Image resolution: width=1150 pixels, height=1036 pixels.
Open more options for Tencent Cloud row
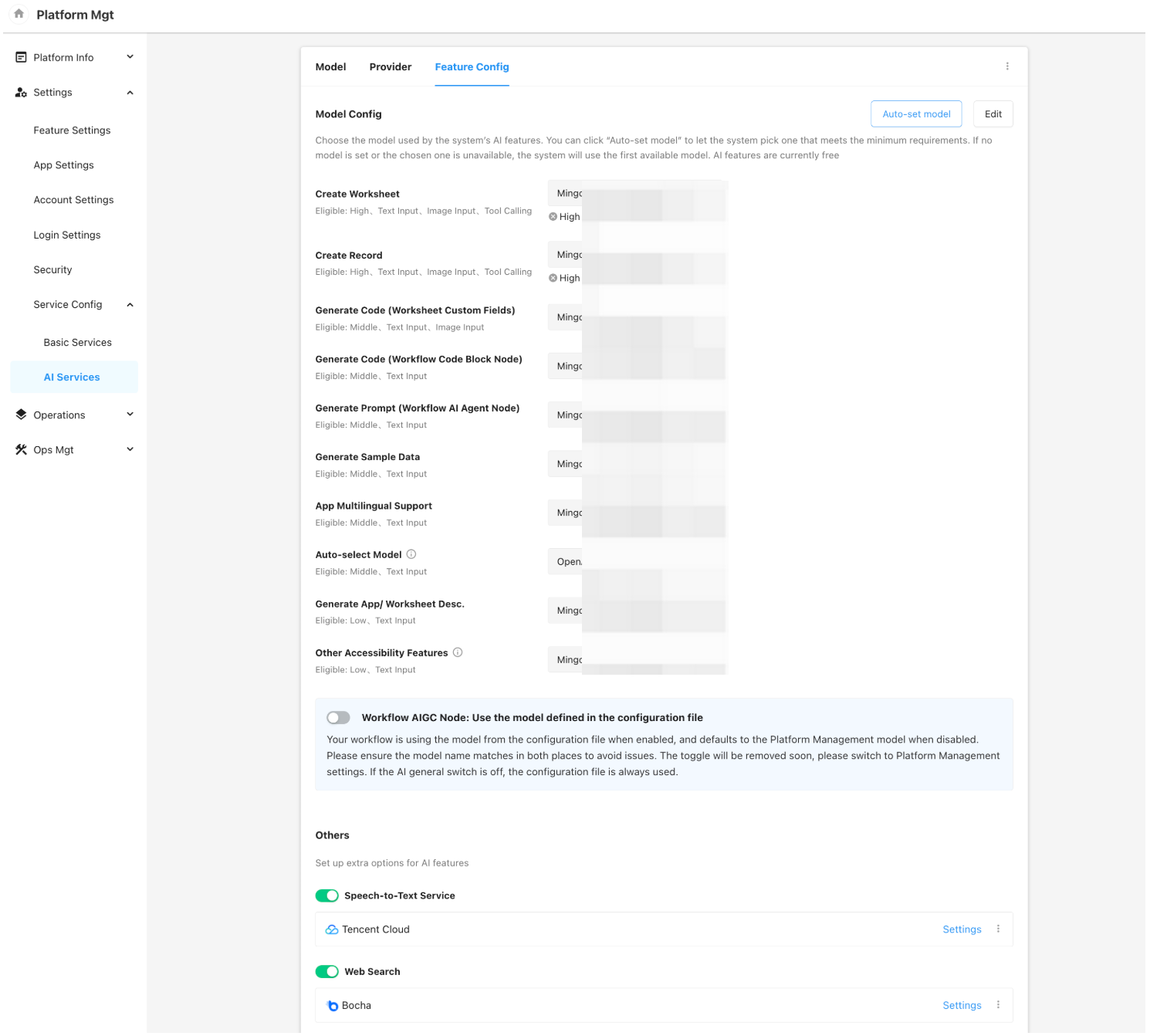pyautogui.click(x=998, y=929)
